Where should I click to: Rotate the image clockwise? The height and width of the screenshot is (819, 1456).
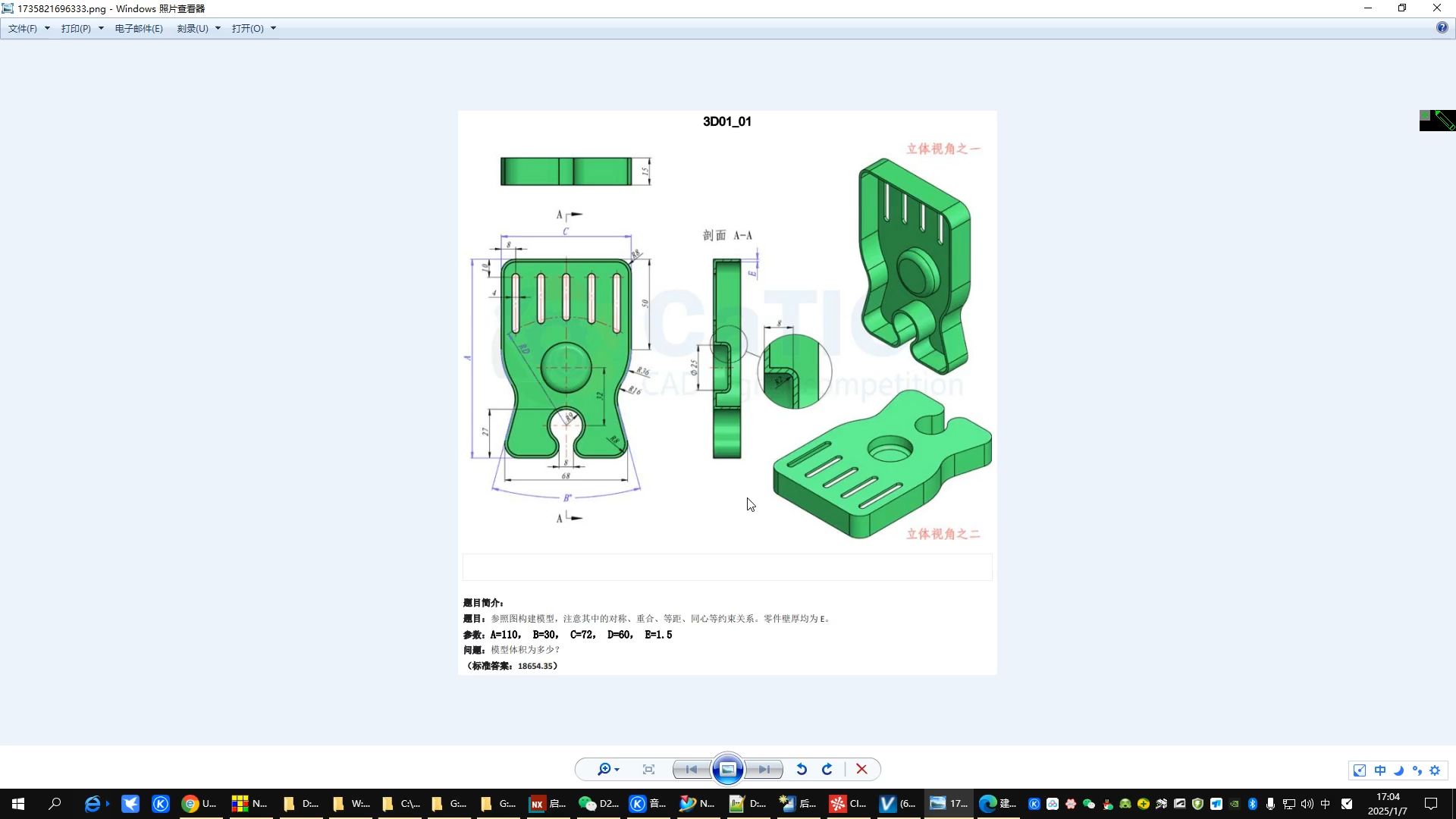pyautogui.click(x=826, y=769)
